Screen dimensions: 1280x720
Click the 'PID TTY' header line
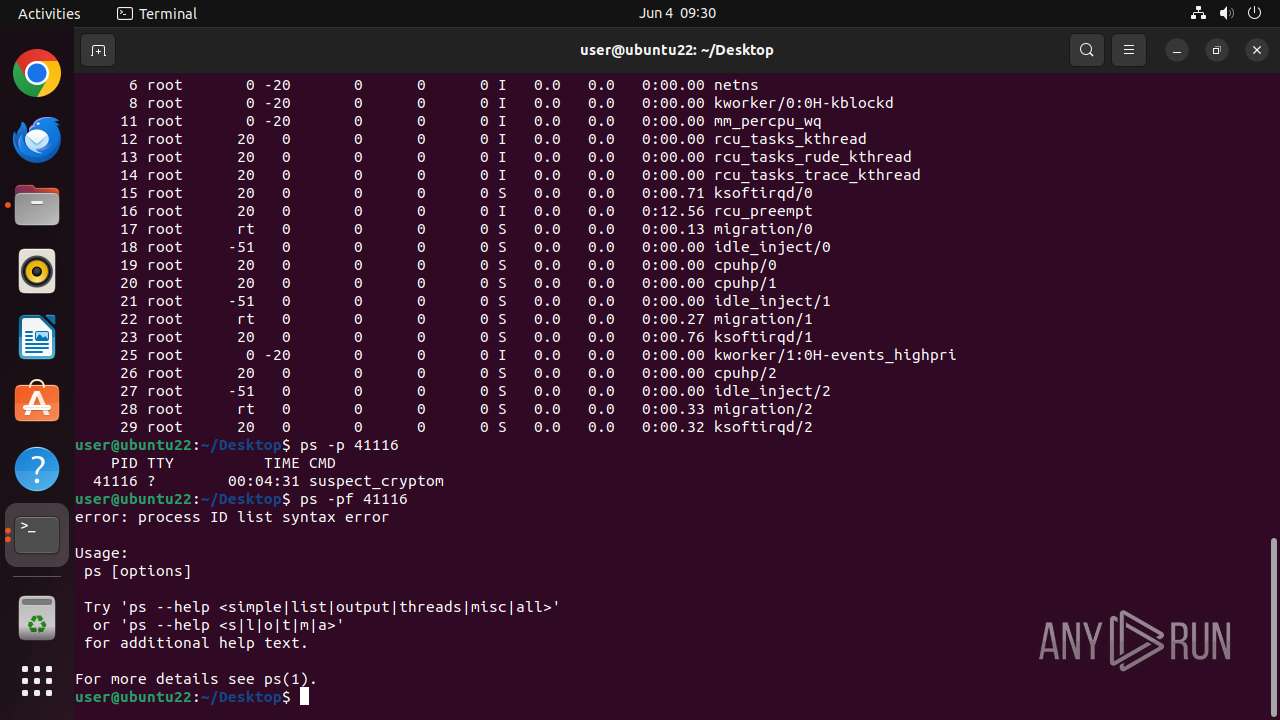223,463
